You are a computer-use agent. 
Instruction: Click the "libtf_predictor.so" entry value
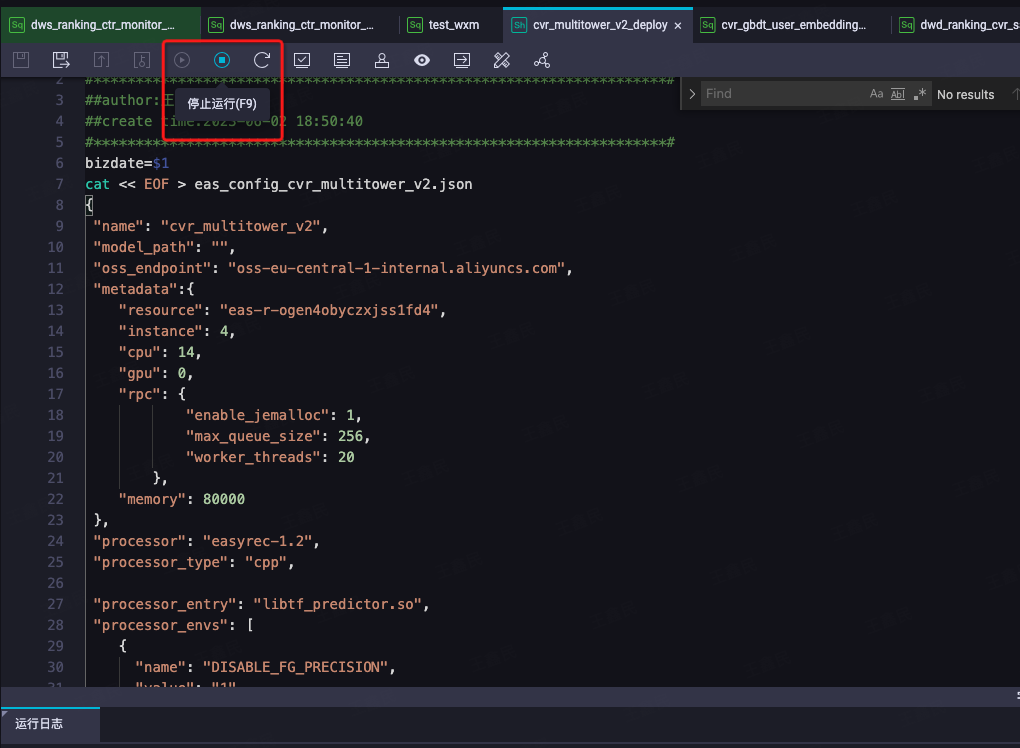[337, 604]
